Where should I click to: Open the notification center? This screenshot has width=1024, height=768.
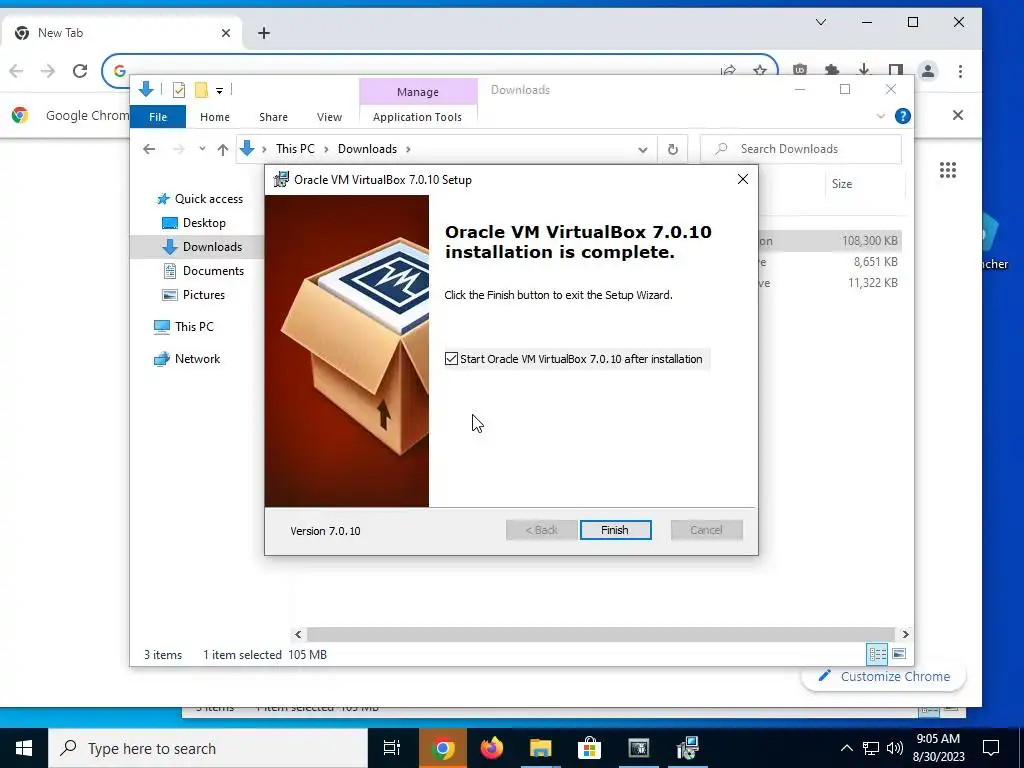click(991, 748)
